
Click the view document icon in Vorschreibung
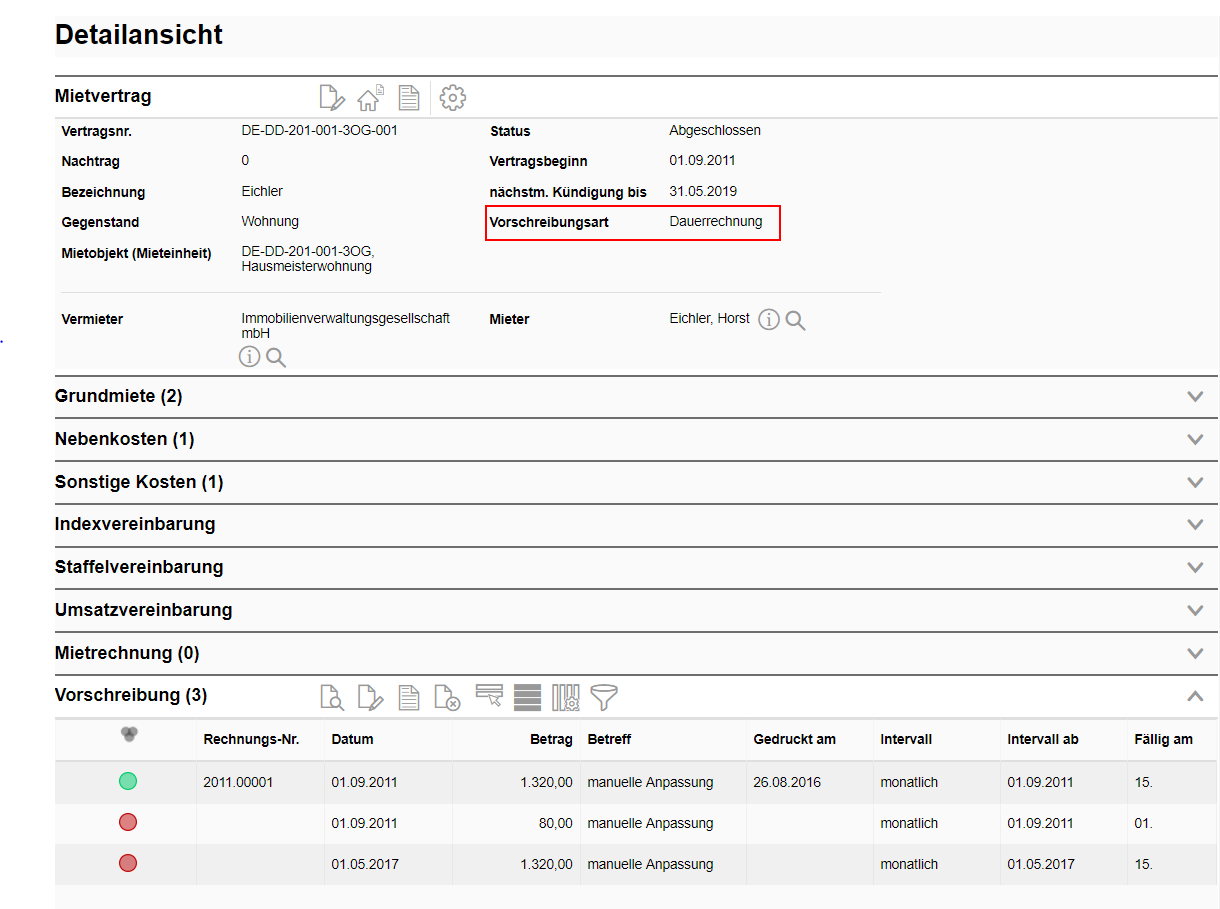(332, 697)
